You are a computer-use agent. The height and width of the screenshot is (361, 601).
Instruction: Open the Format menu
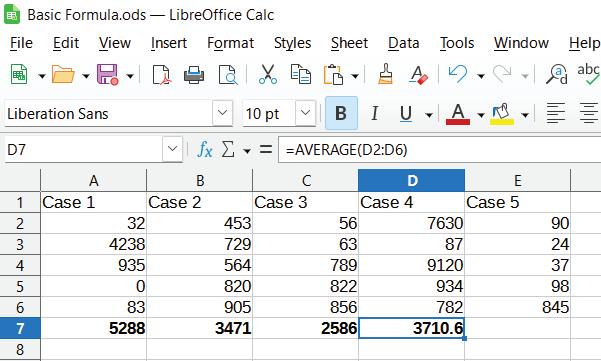[x=230, y=43]
